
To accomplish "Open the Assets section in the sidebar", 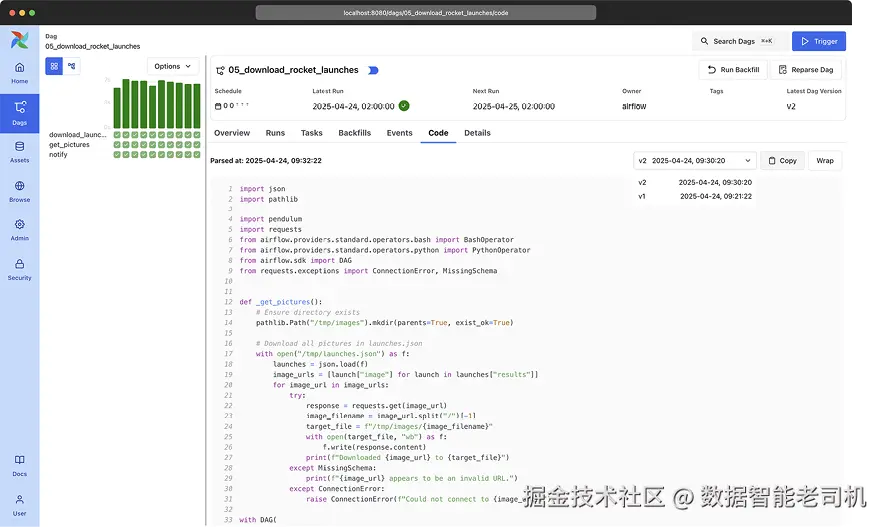I will point(19,152).
